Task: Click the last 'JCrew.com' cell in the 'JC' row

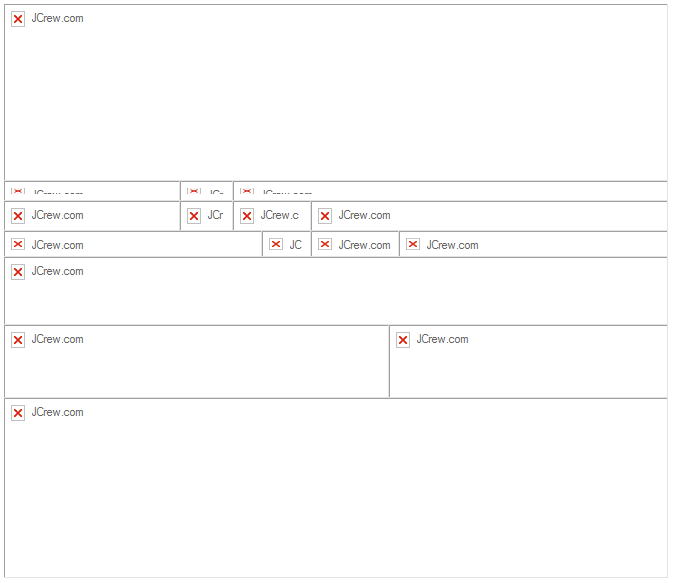Action: pos(532,245)
